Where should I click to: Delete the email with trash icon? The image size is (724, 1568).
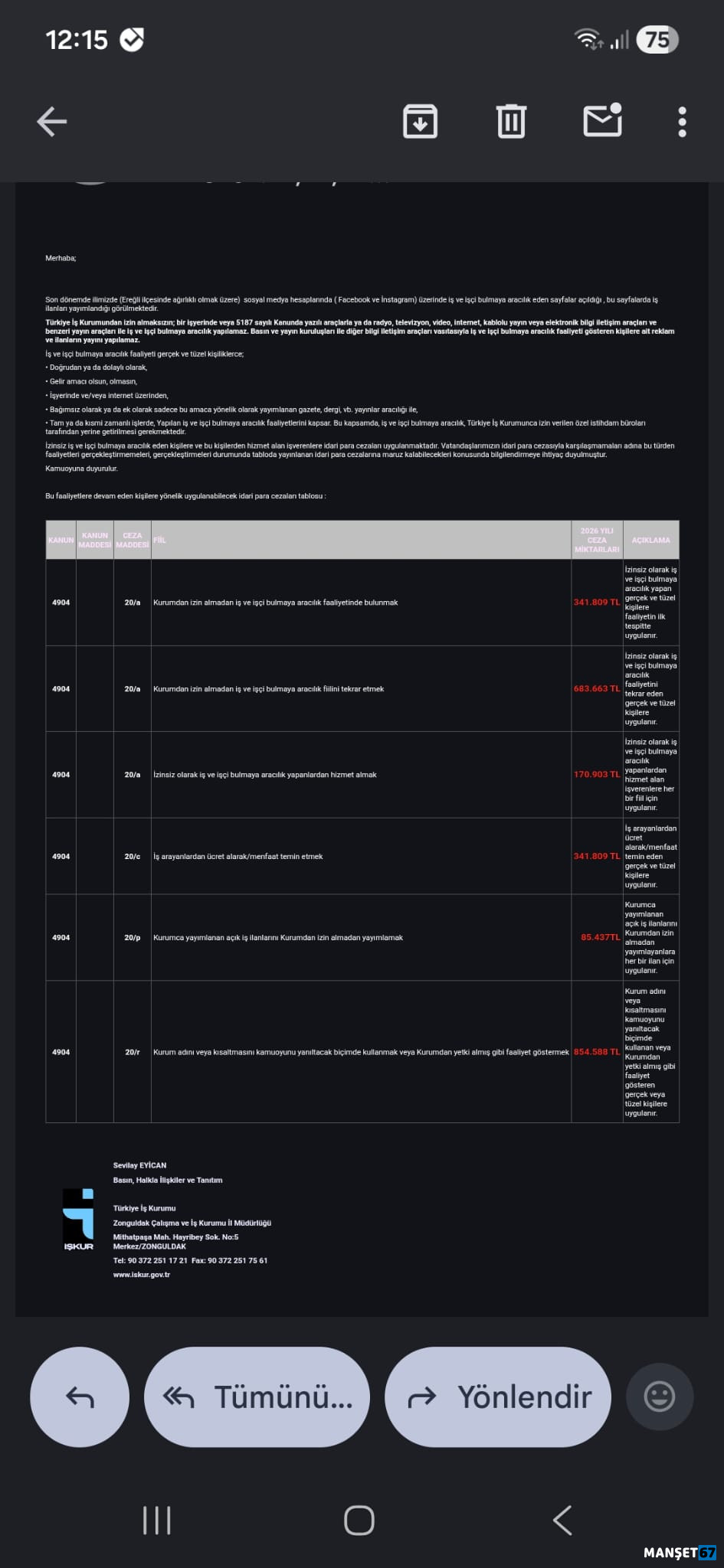(511, 122)
